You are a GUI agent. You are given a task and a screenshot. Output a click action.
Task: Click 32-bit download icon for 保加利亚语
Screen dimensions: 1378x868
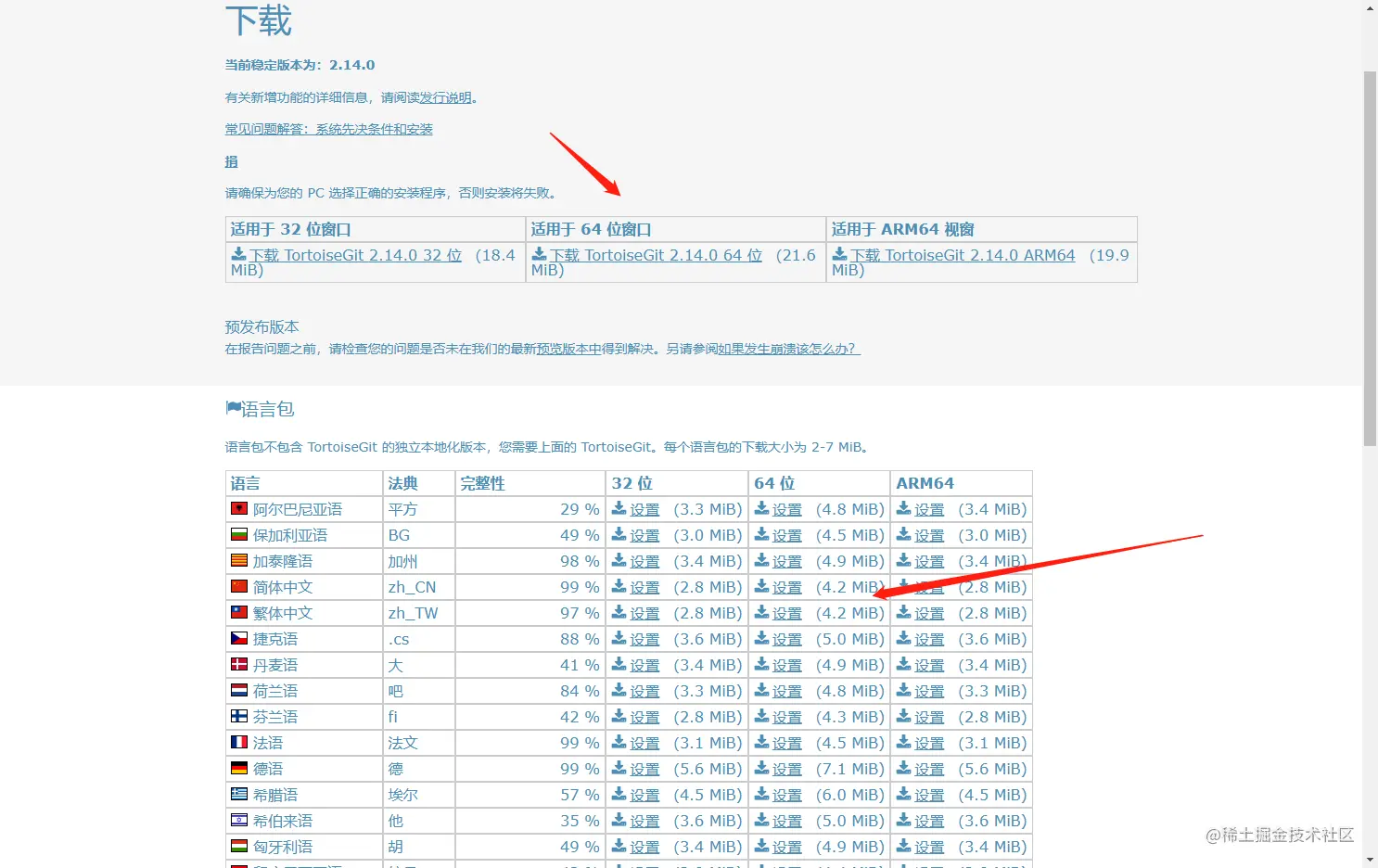click(619, 534)
